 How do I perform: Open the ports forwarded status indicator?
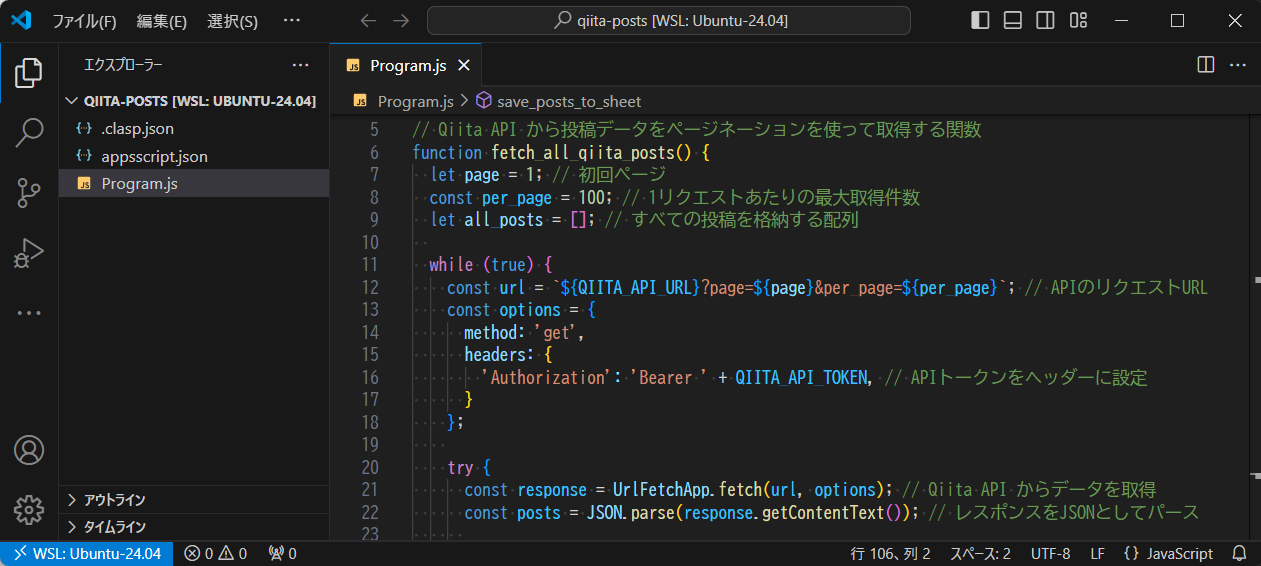(283, 553)
